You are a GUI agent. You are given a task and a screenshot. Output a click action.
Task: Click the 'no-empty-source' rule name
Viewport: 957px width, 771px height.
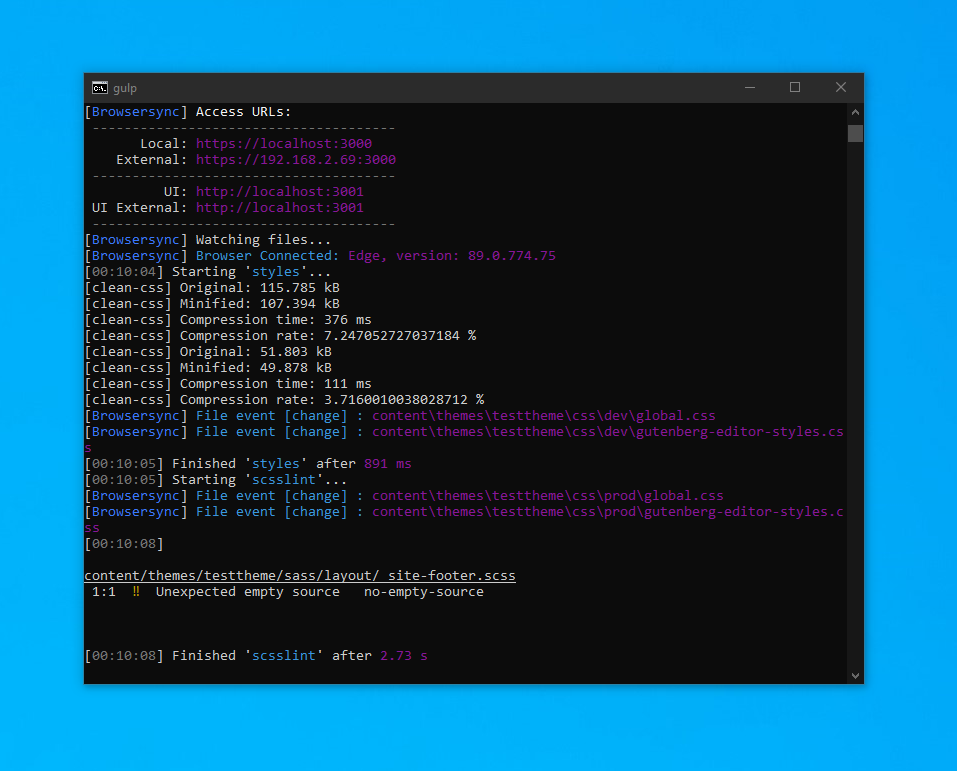coord(424,592)
